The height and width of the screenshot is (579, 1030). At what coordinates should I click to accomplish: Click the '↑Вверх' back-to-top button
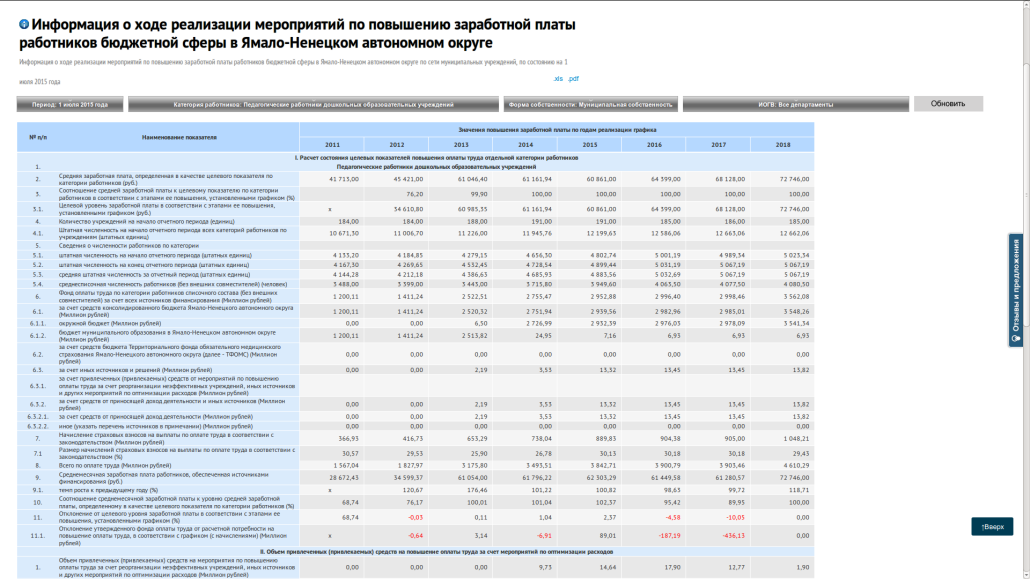(x=992, y=526)
